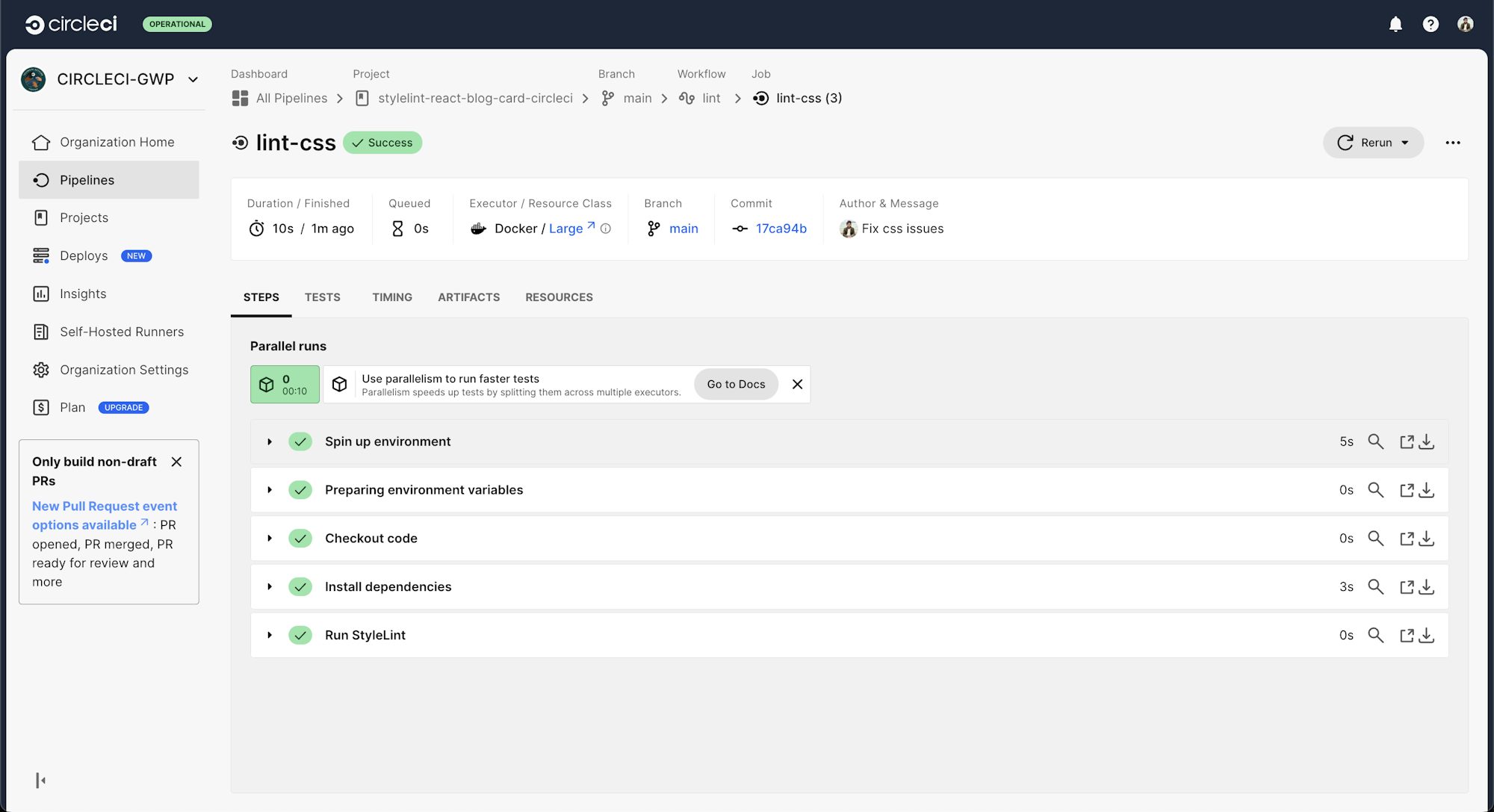Screen dimensions: 1494x812
Task: Switch to the ARTIFACTS tab
Action: pyautogui.click(x=468, y=297)
